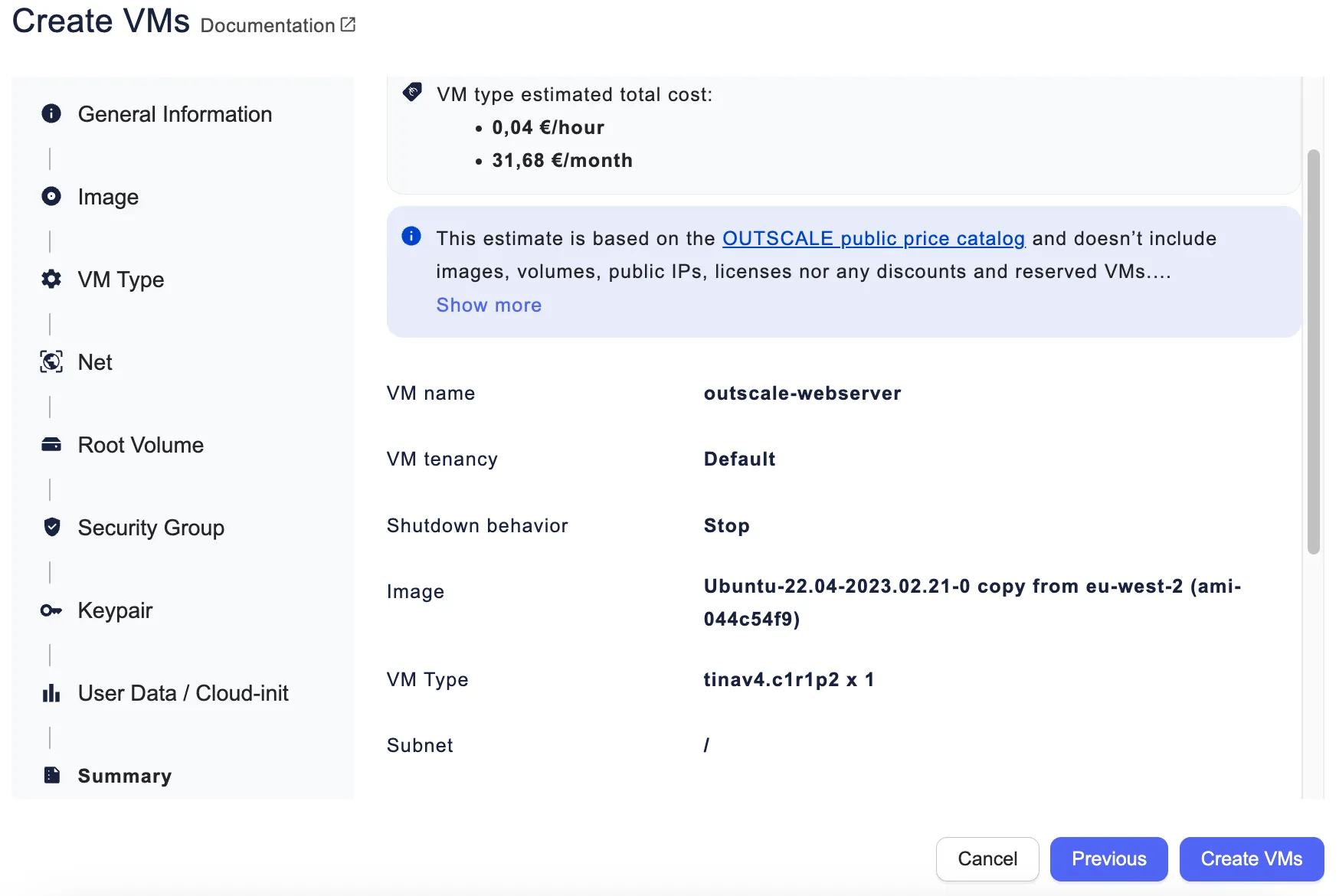Click the blue info icon in estimate notice
Screen dimensions: 1339x896
411,236
